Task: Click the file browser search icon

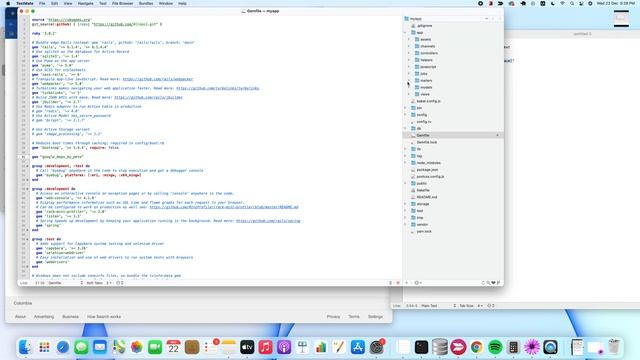Action: (x=488, y=283)
